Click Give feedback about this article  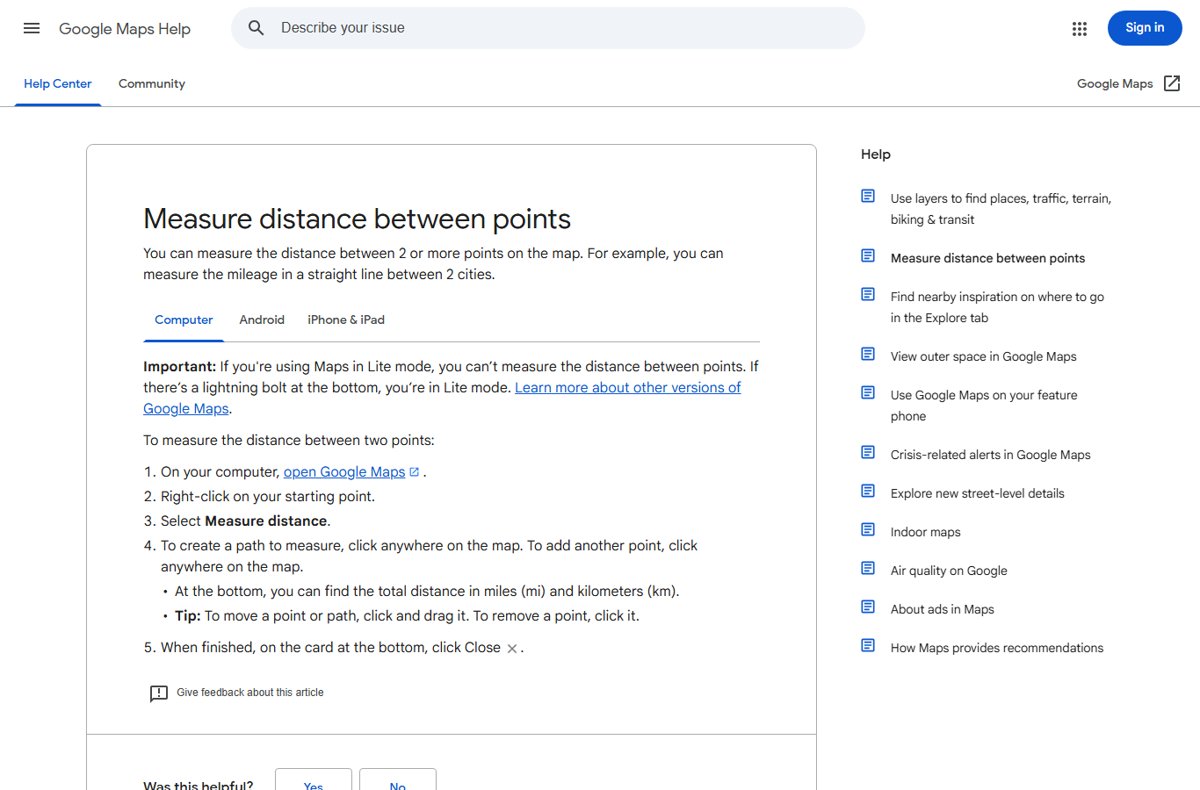click(250, 692)
